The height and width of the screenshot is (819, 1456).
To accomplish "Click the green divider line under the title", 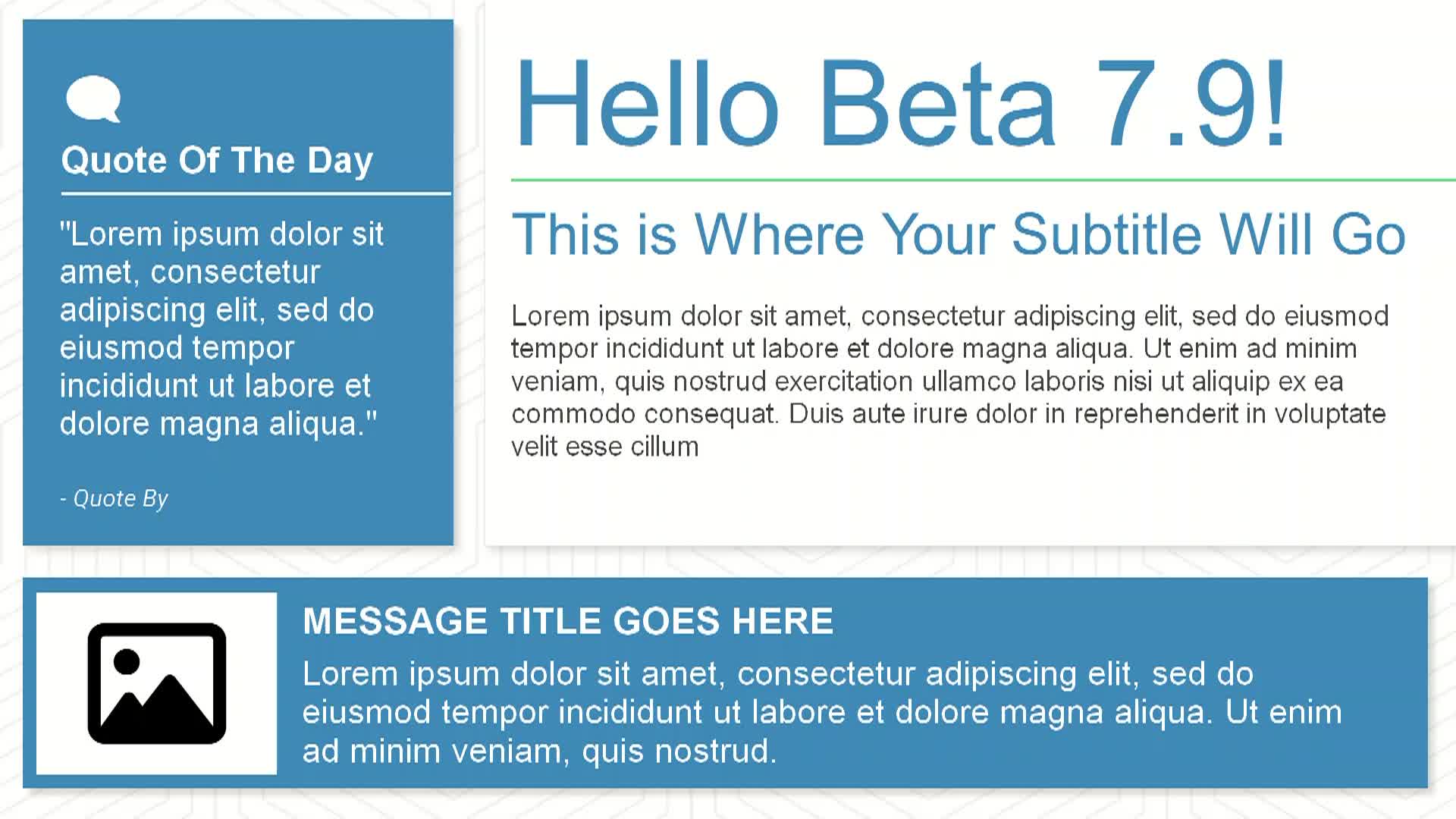I will [982, 180].
